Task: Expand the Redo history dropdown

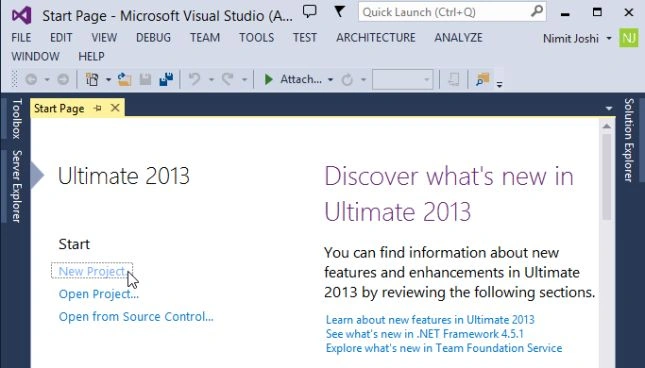Action: [244, 80]
